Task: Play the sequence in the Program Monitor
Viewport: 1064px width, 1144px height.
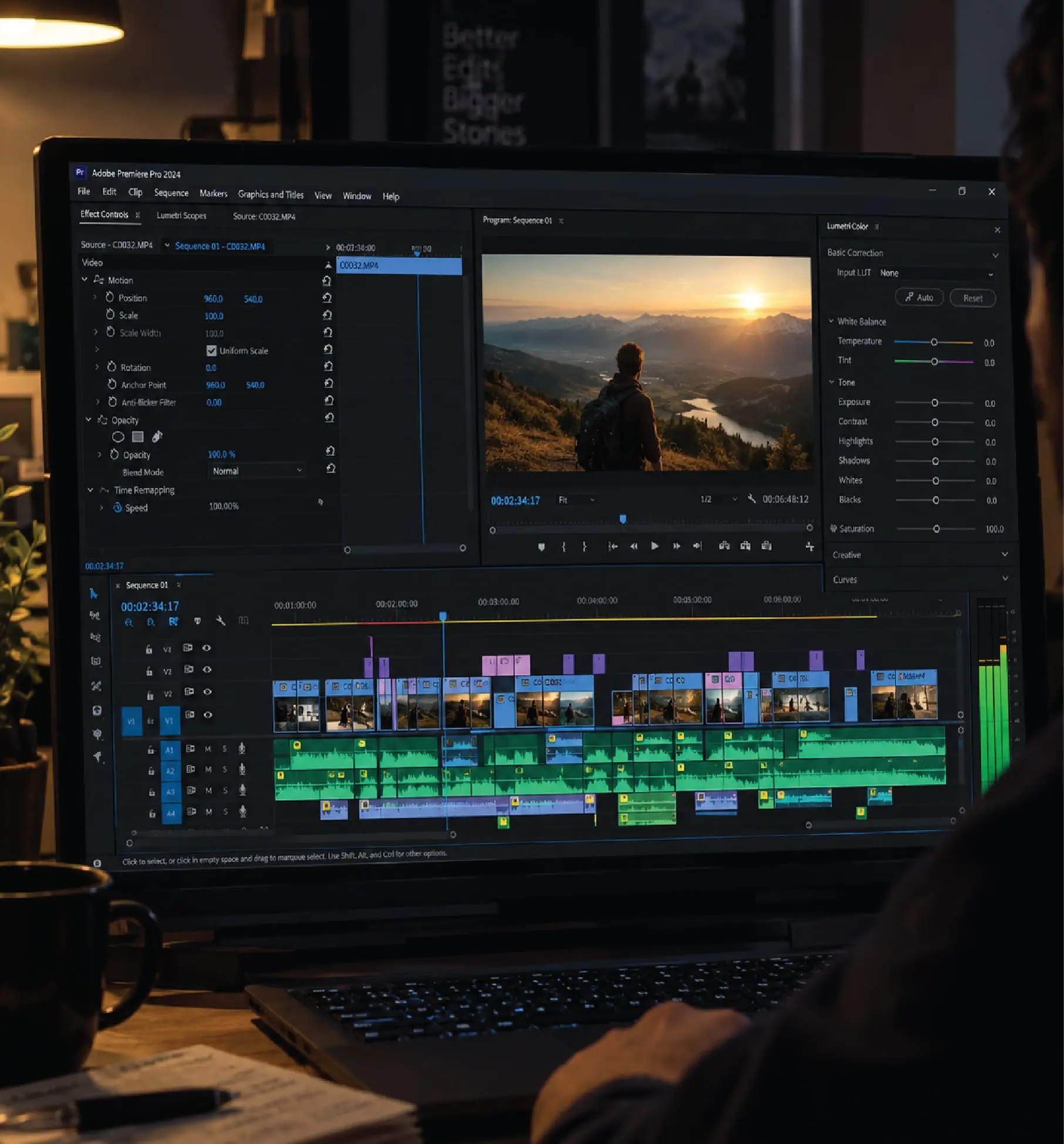Action: pyautogui.click(x=655, y=546)
